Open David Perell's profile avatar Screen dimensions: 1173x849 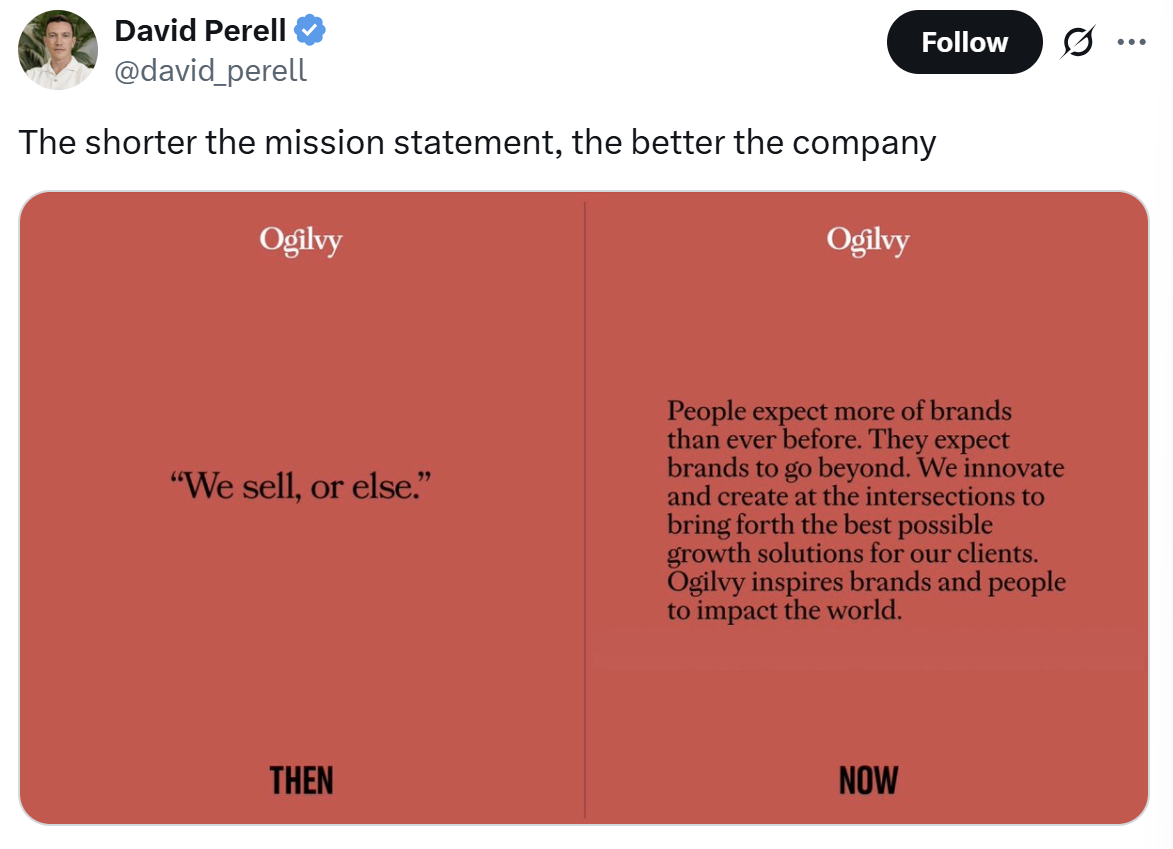58,50
